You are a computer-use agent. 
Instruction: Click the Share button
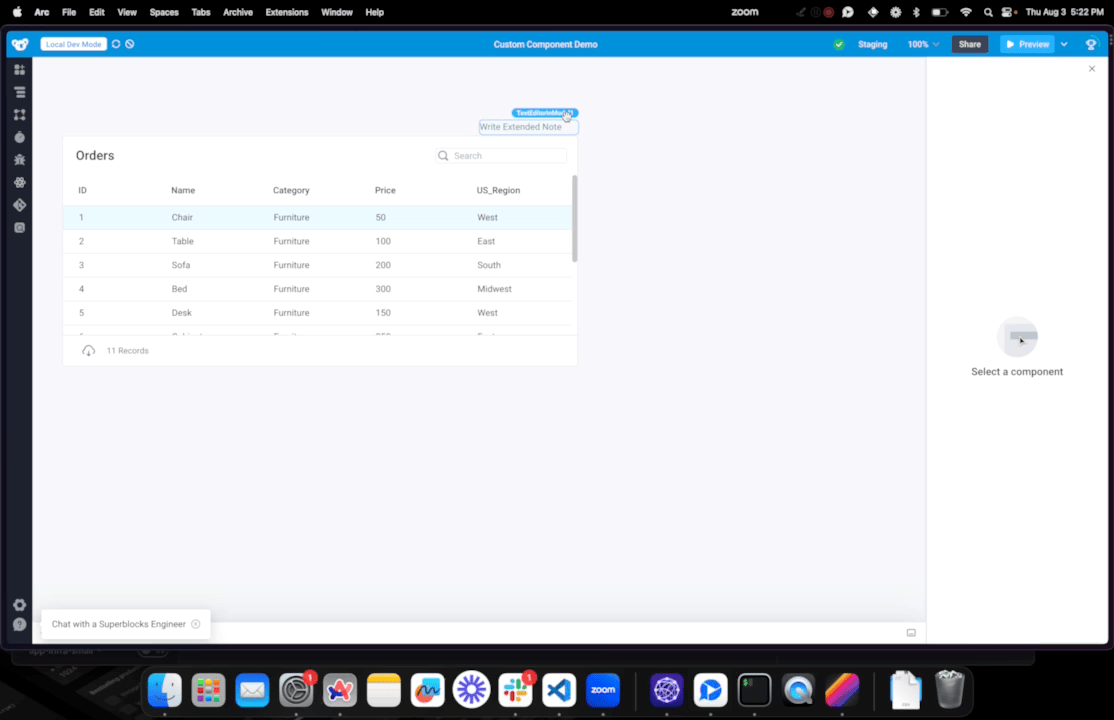pyautogui.click(x=969, y=44)
